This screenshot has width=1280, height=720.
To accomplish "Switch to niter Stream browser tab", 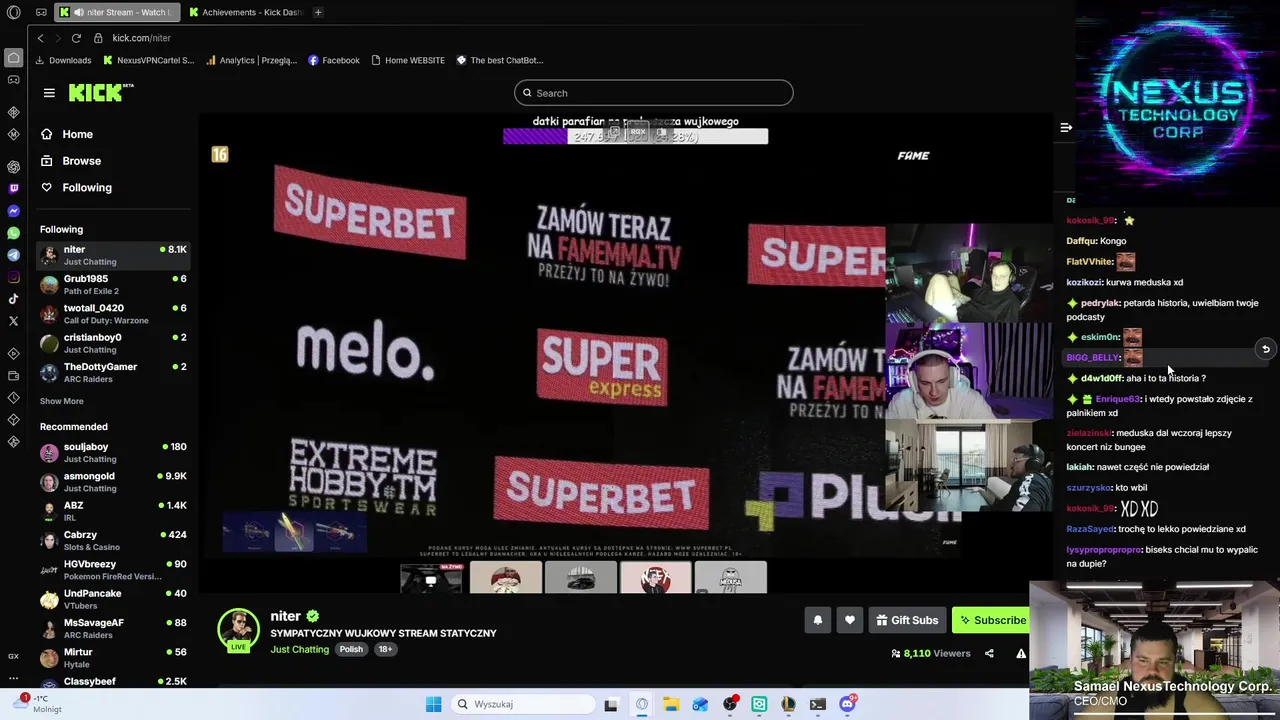I will (117, 12).
